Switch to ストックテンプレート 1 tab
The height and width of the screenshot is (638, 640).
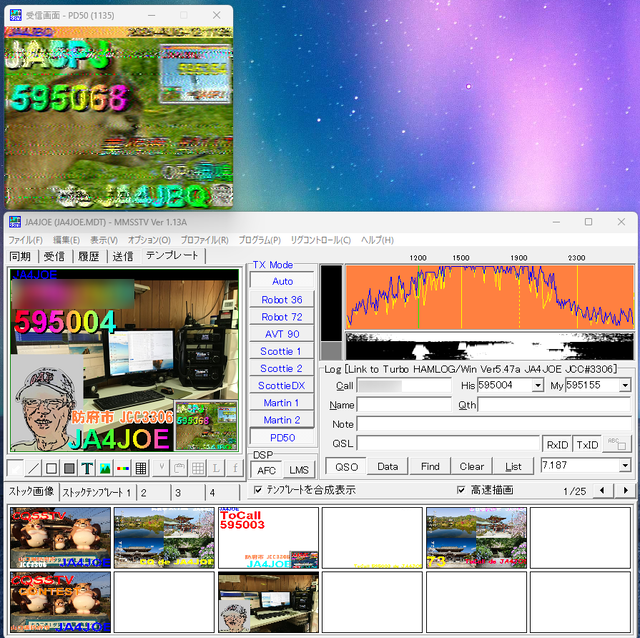[x=97, y=493]
